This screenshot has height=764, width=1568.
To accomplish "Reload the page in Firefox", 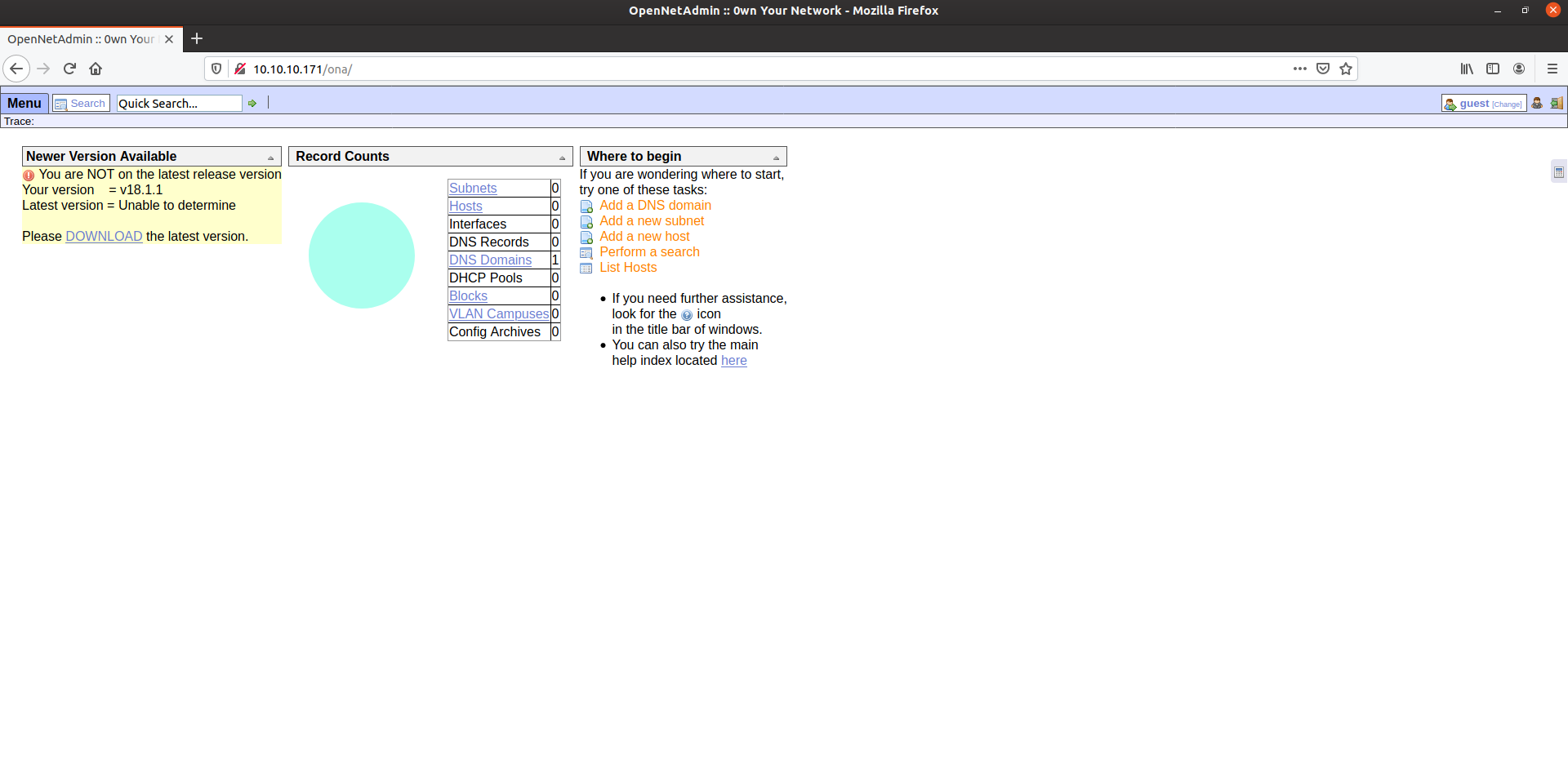I will coord(70,69).
